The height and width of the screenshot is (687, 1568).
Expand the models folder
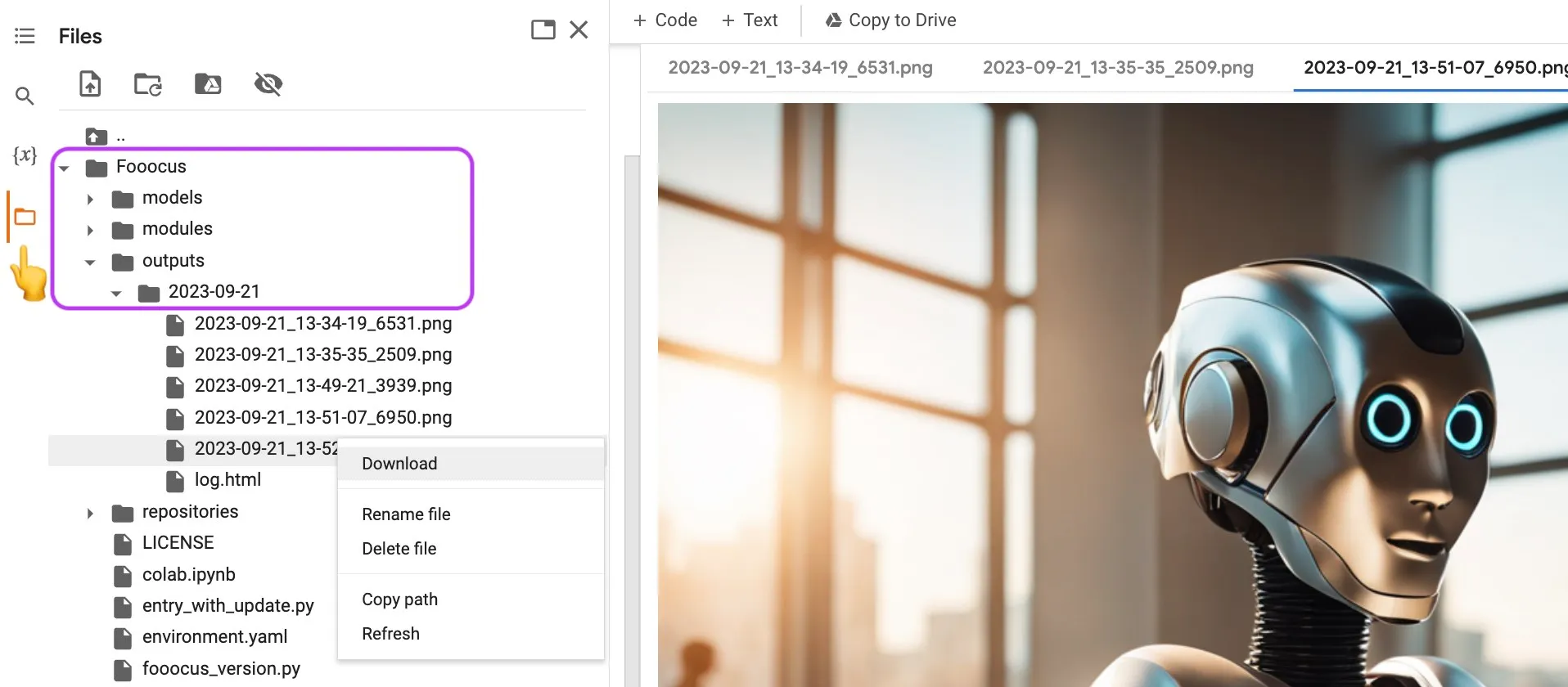pyautogui.click(x=90, y=199)
